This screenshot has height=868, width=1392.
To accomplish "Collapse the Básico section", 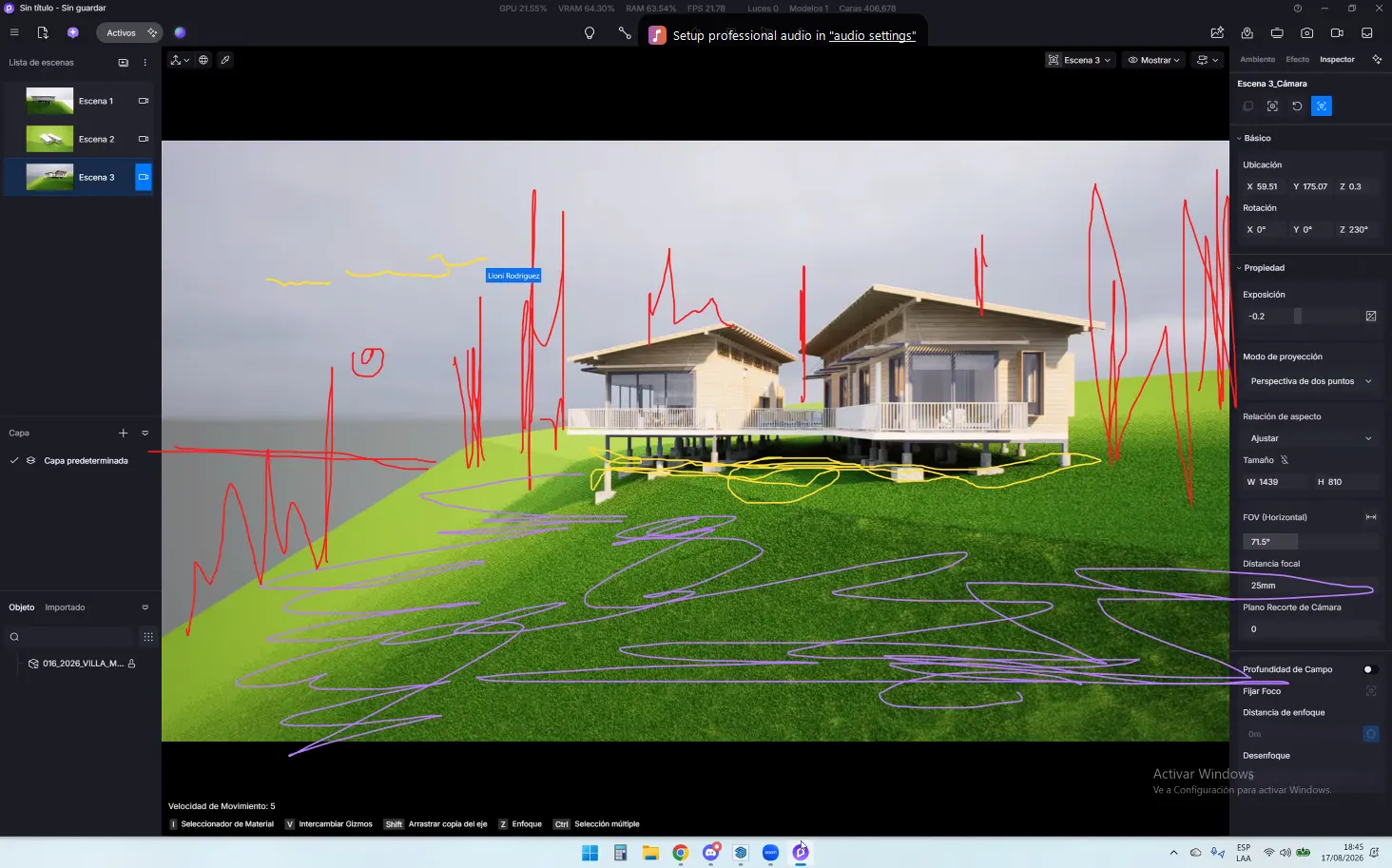I will point(1239,138).
